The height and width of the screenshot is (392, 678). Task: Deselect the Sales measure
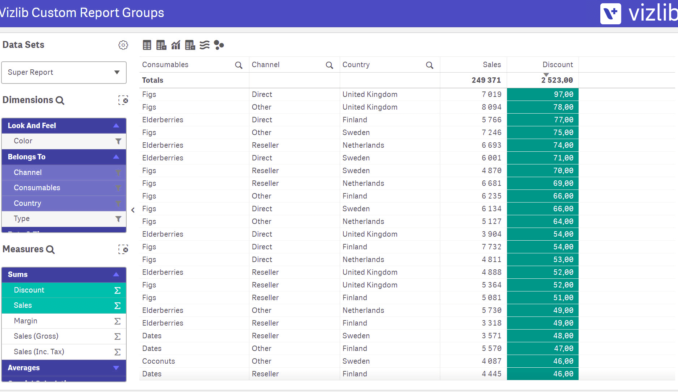[x=64, y=306]
